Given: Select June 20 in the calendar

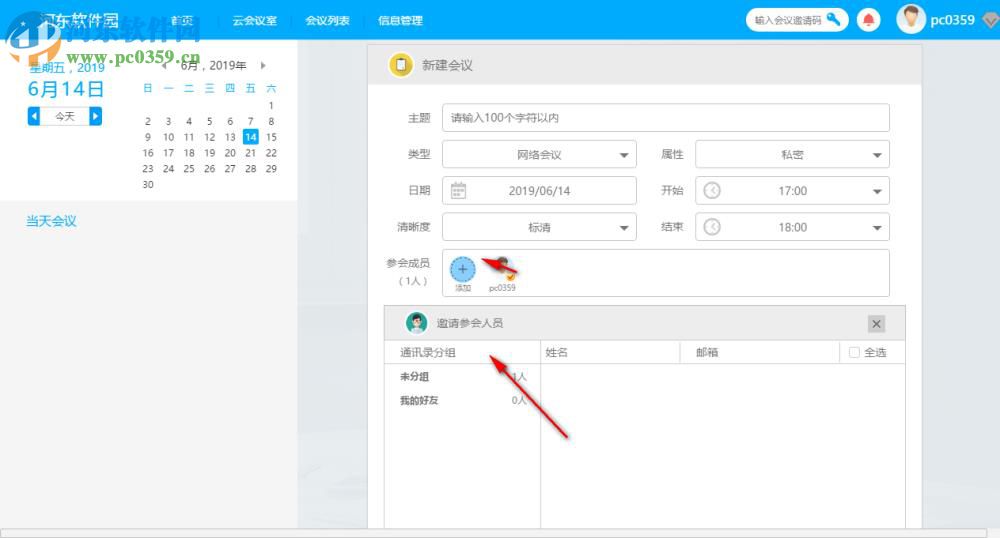Looking at the screenshot, I should point(230,153).
